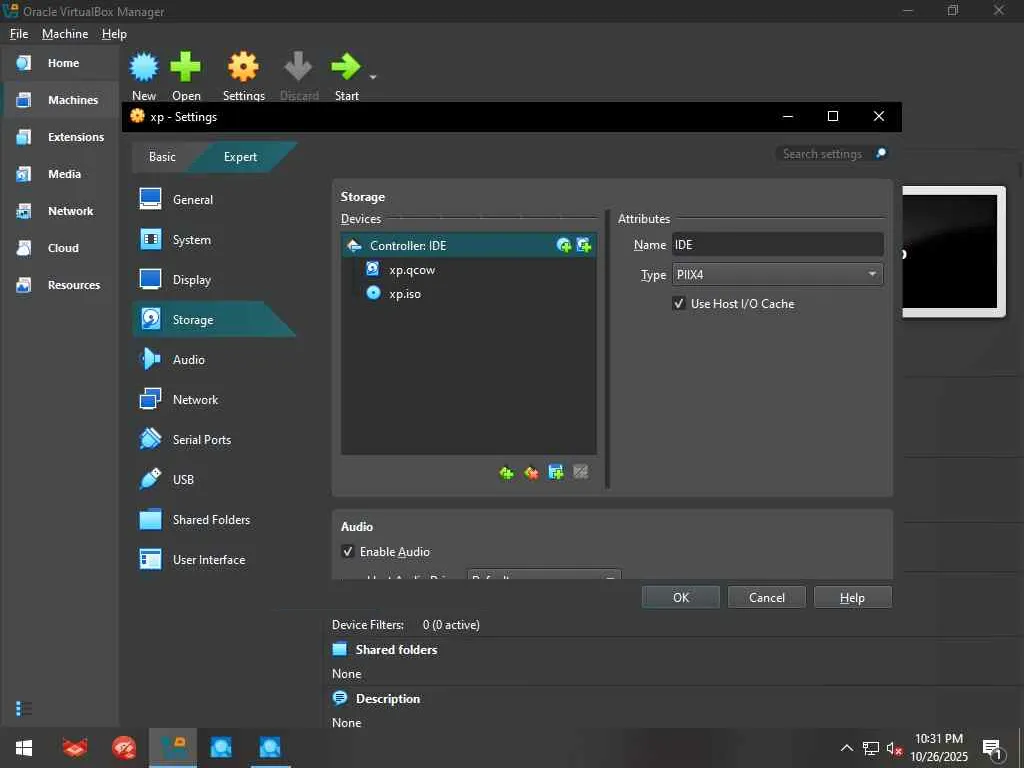Toggle Use Host I/O Cache checkbox

tap(679, 304)
